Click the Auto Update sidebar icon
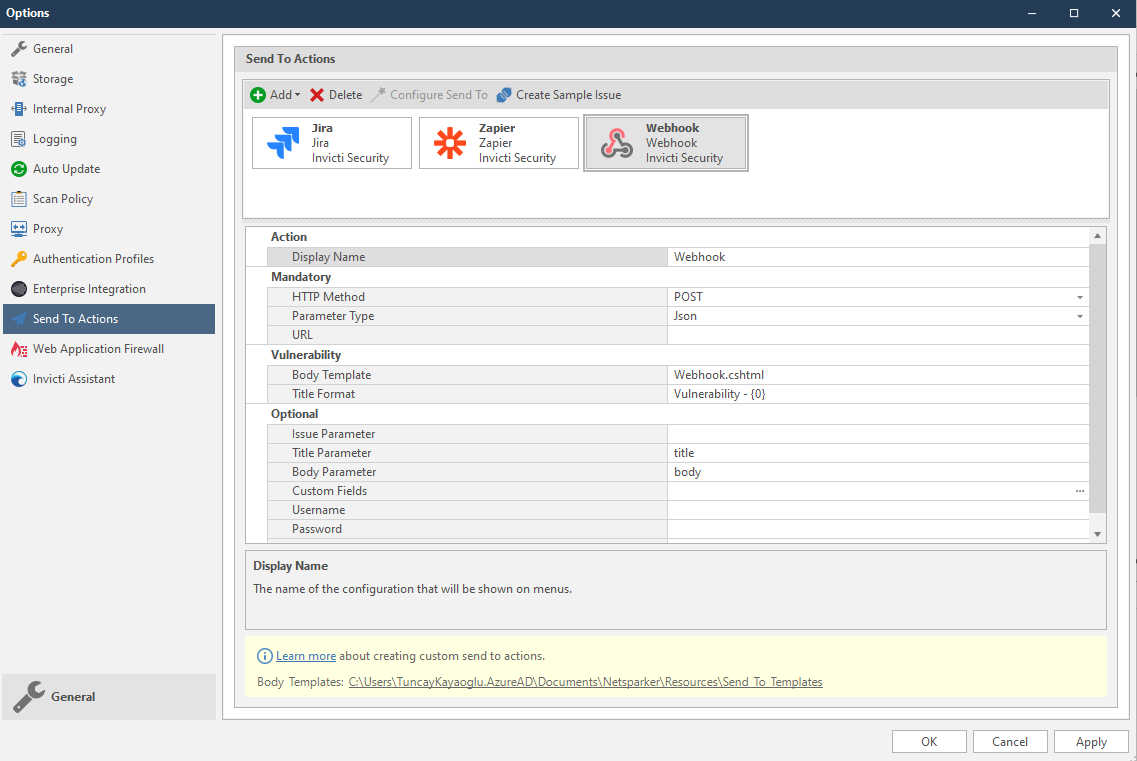Screen dimensions: 1137x761 (x=17, y=168)
